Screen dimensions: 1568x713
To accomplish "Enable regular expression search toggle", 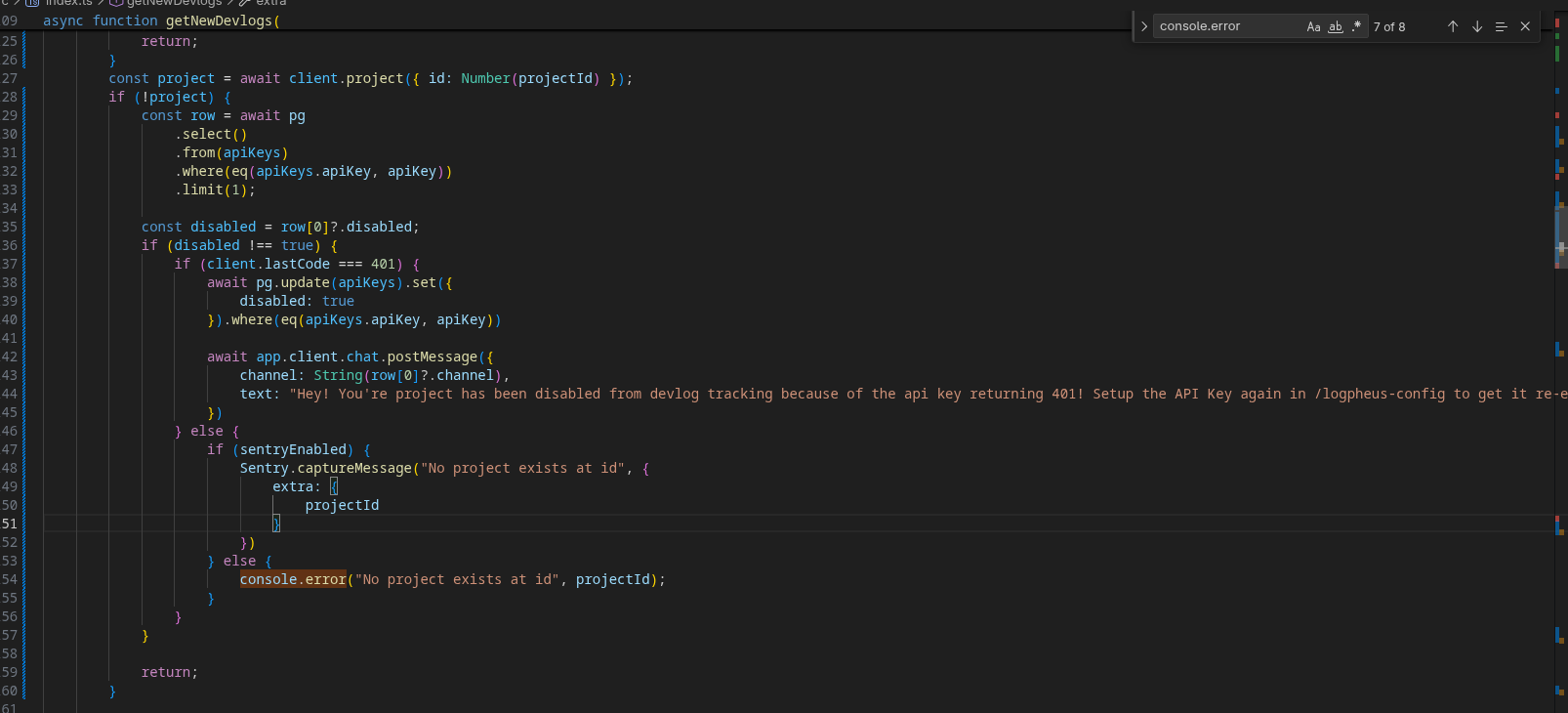I will click(x=1356, y=27).
